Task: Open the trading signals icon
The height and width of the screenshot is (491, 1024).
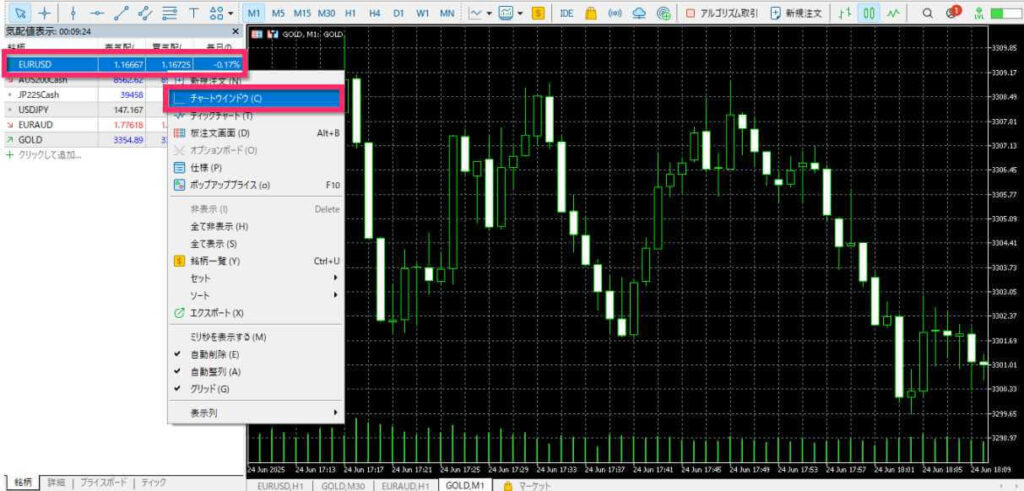Action: pos(615,12)
